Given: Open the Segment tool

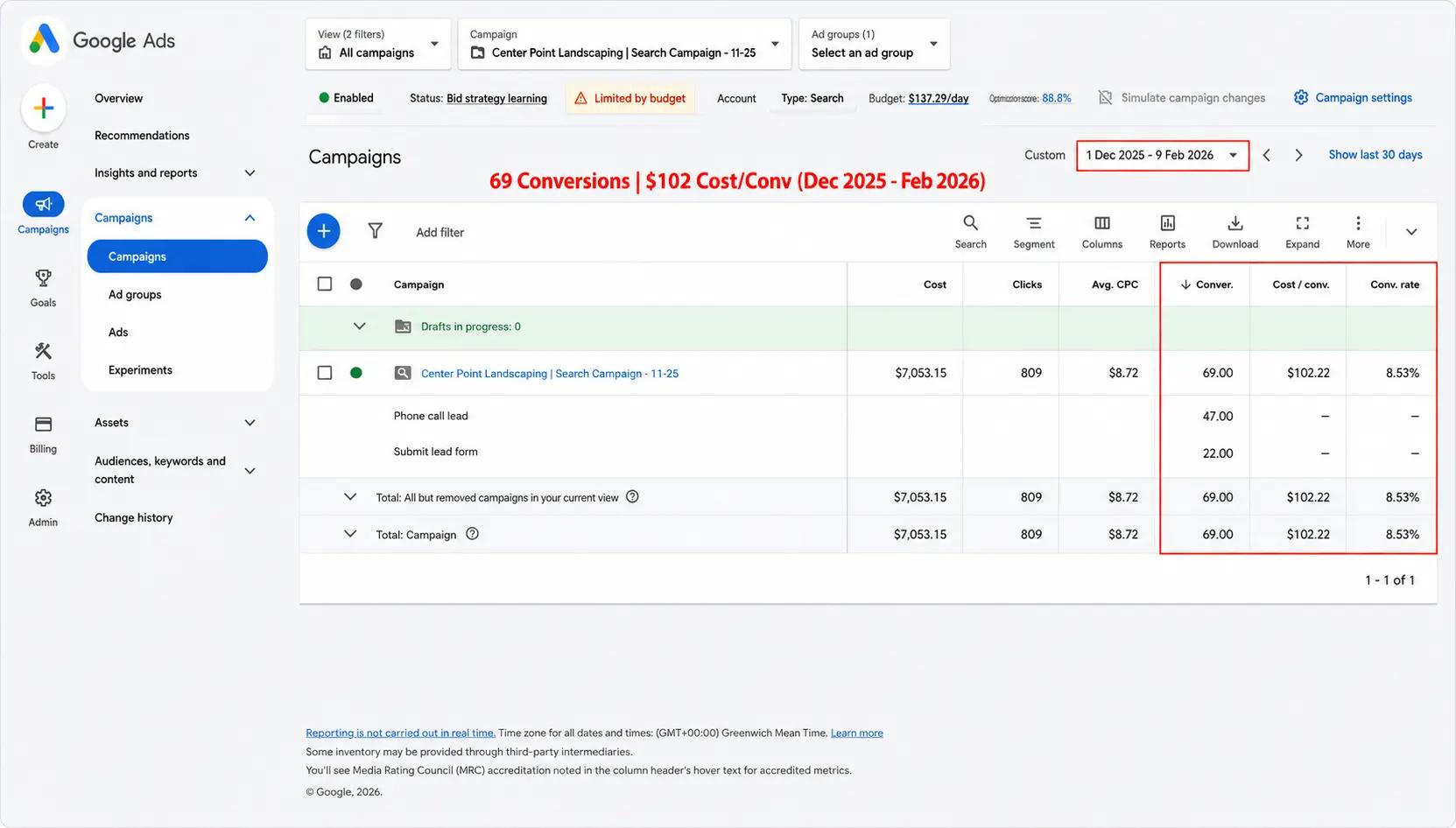Looking at the screenshot, I should tap(1034, 232).
